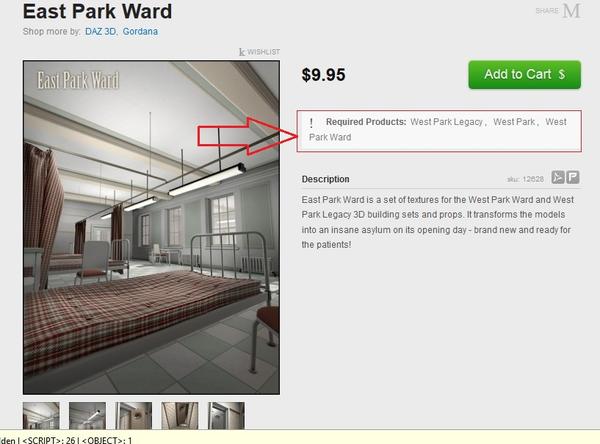Click the dollar icon on Add to Cart
Screen dimensions: 600x444
(x=561, y=74)
